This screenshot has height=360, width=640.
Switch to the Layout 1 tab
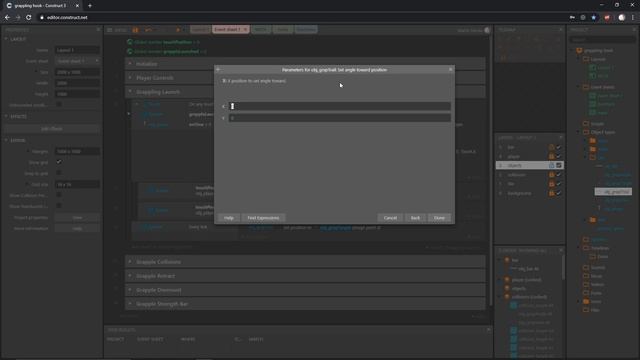pyautogui.click(x=200, y=30)
